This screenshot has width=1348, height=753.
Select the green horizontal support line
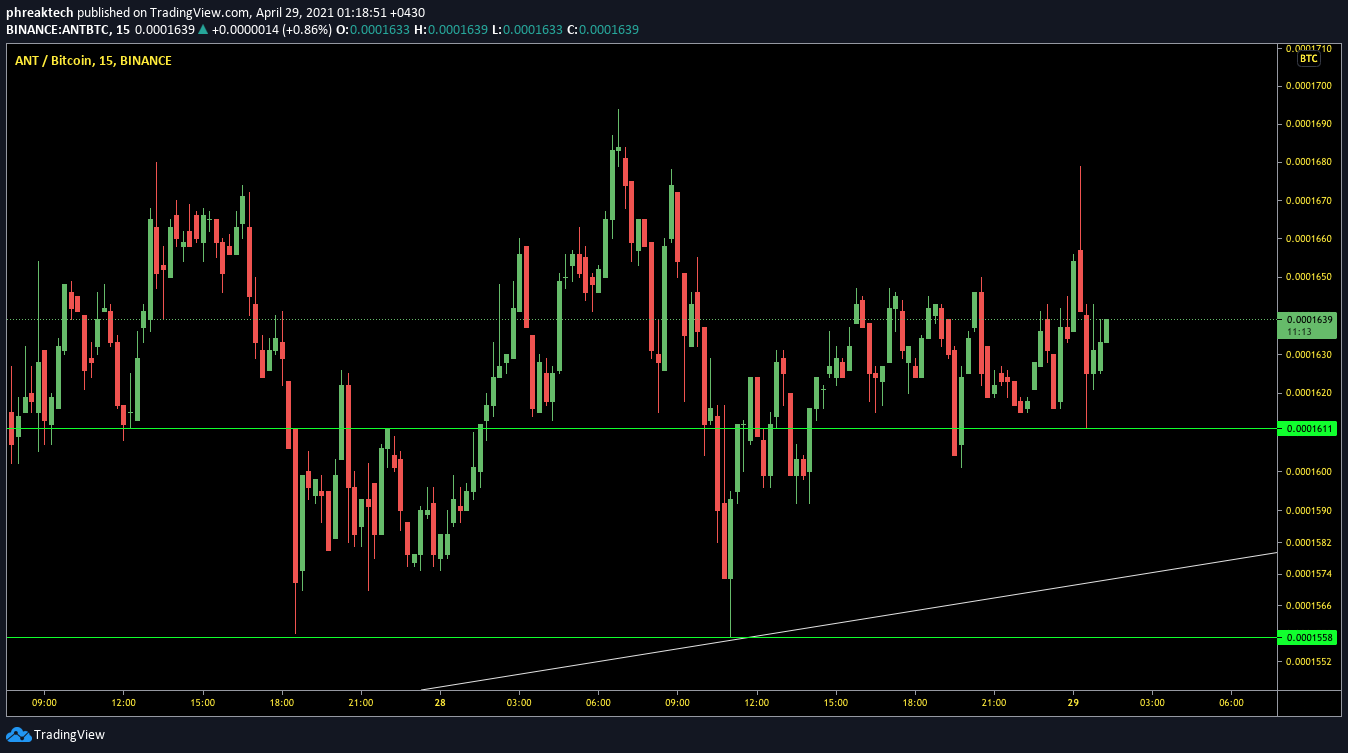640,428
